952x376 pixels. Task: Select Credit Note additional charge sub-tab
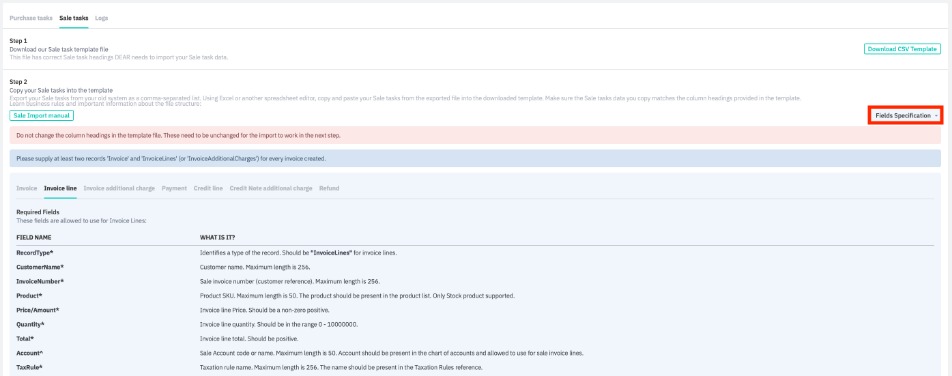[x=271, y=188]
